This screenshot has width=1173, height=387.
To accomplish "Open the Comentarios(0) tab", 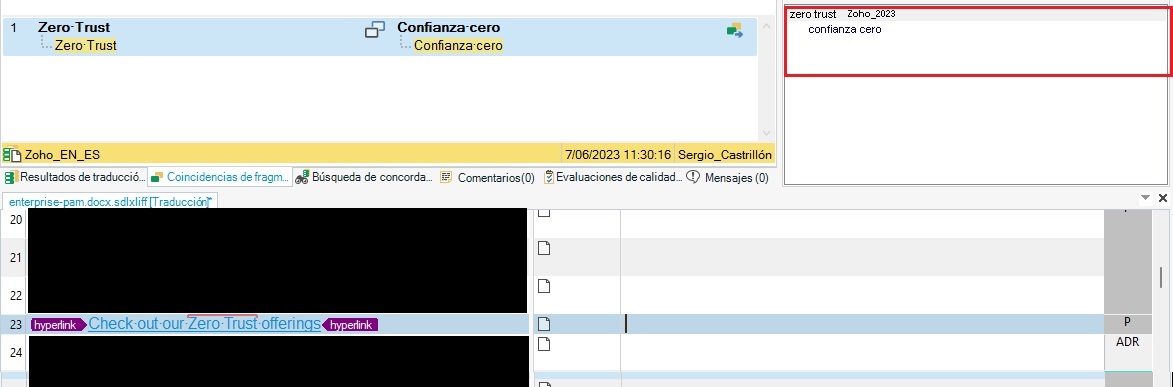I will [x=488, y=177].
